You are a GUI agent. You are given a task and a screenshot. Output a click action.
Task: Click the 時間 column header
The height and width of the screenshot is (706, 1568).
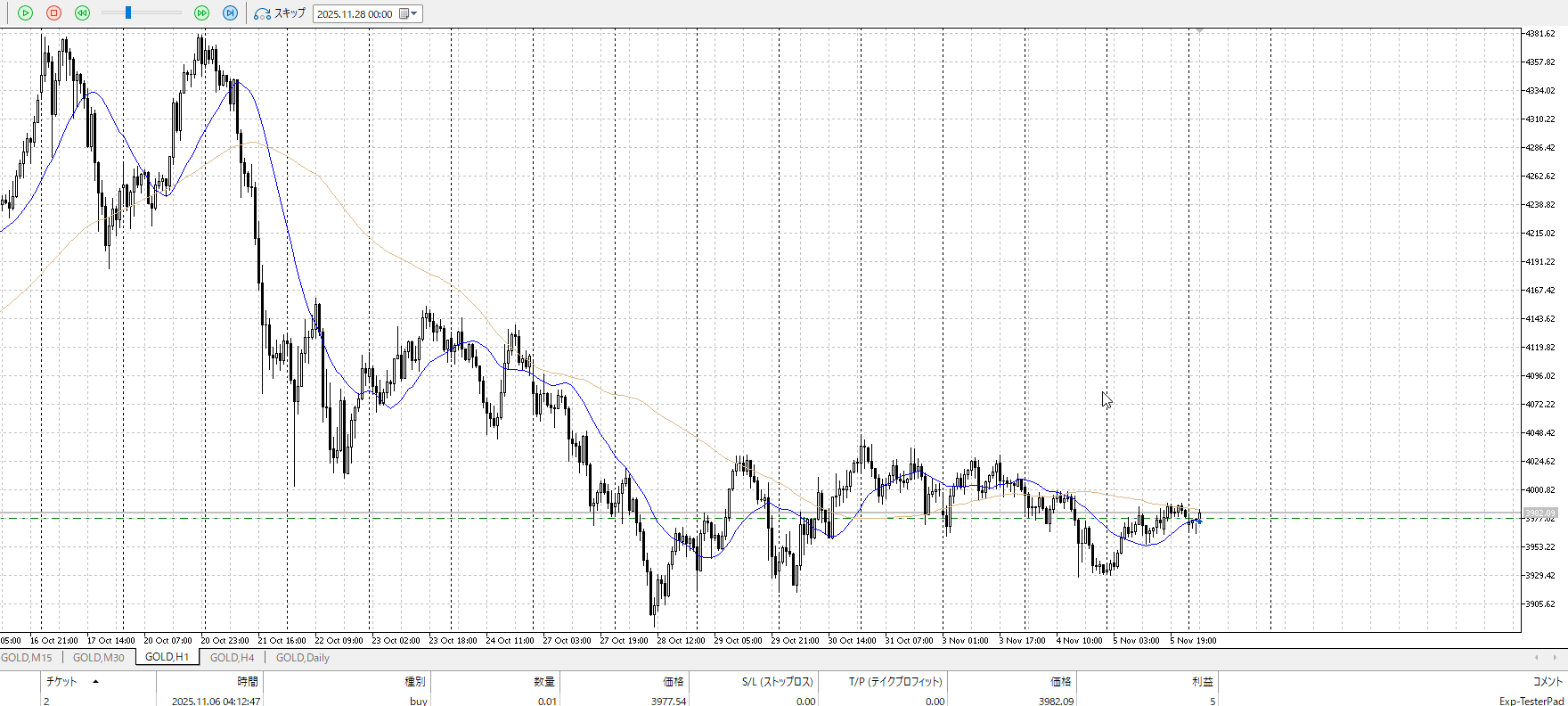click(x=247, y=682)
